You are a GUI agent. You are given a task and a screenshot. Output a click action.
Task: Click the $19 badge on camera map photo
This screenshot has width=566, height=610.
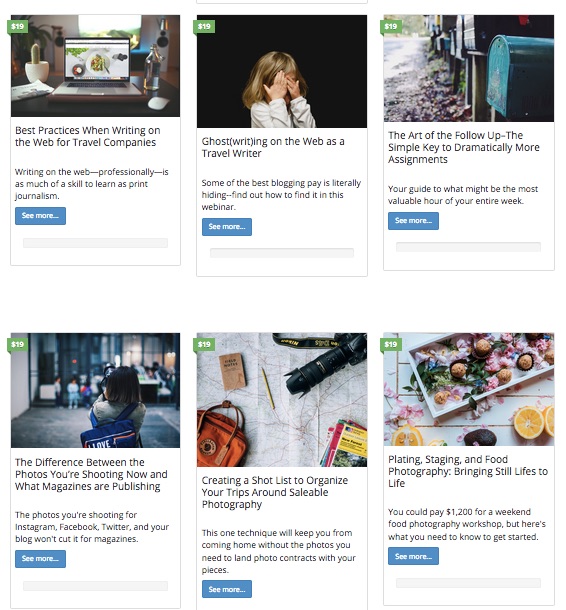tap(204, 344)
